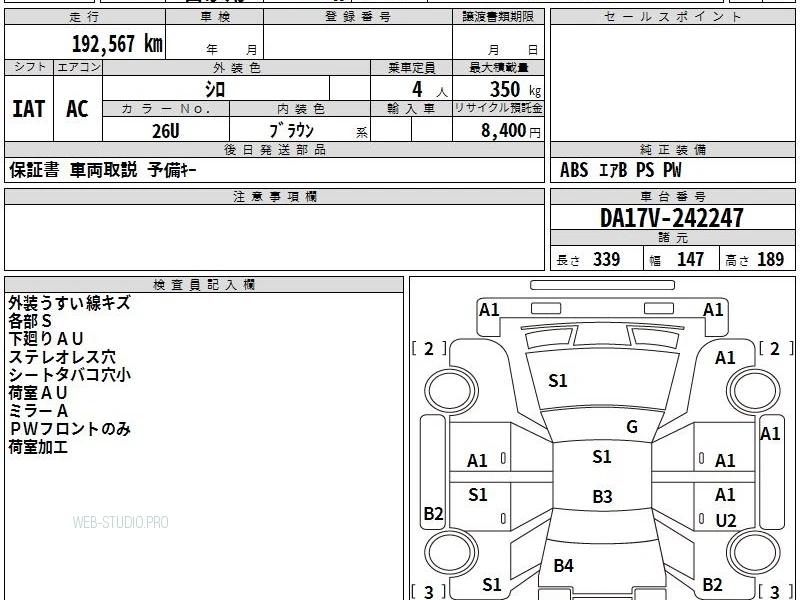This screenshot has width=800, height=600.
Task: Select the 後日発送部品 header bar
Action: tap(274, 149)
